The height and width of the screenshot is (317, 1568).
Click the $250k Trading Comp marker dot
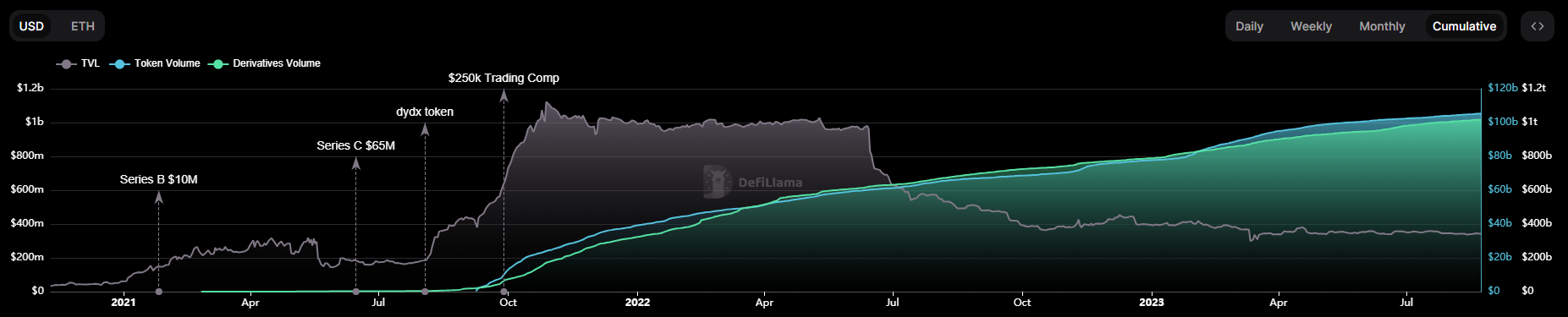click(503, 292)
